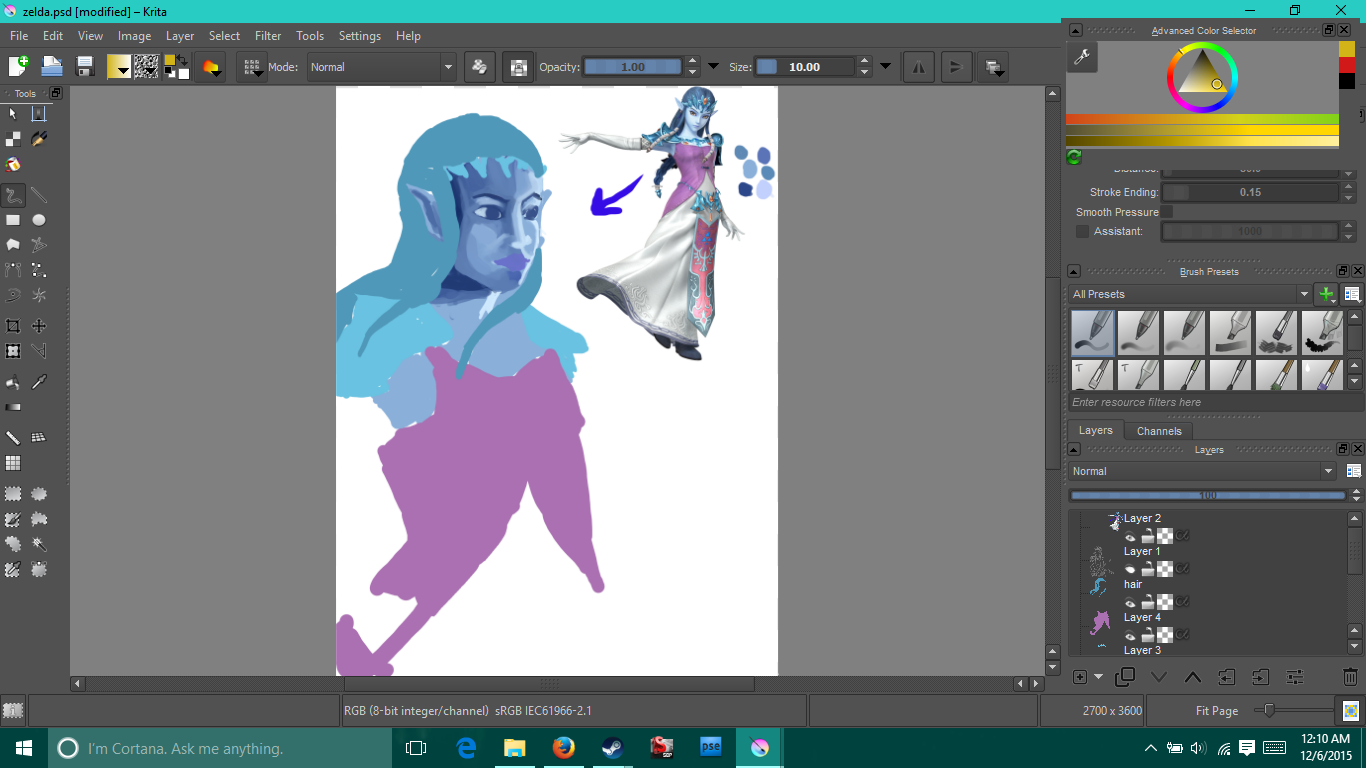The image size is (1366, 768).
Task: Switch to the Channels tab
Action: pyautogui.click(x=1159, y=431)
